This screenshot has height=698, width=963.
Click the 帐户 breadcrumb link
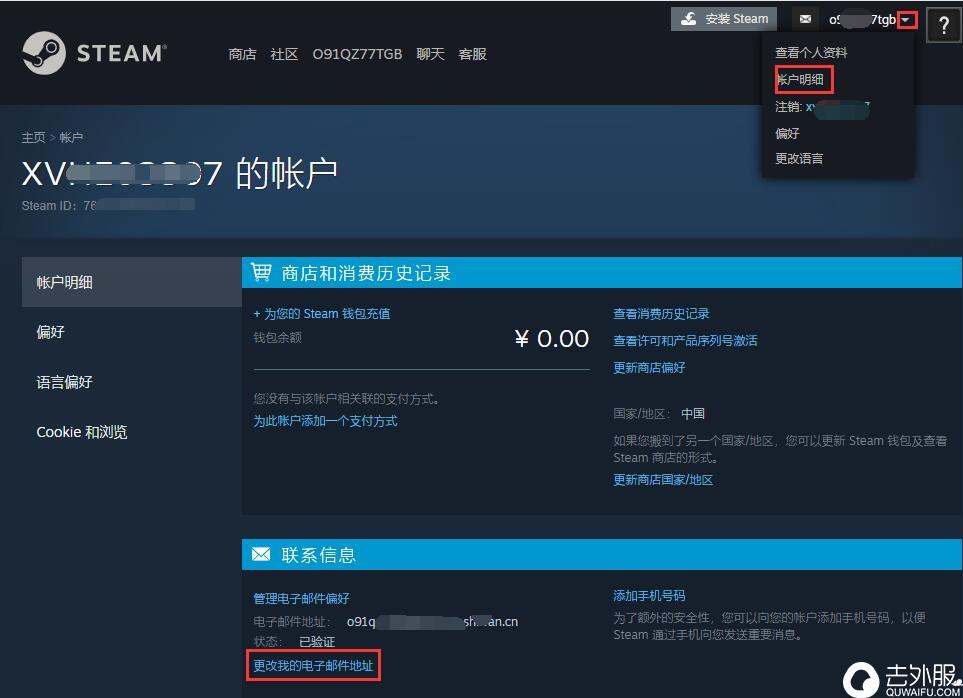coord(71,138)
